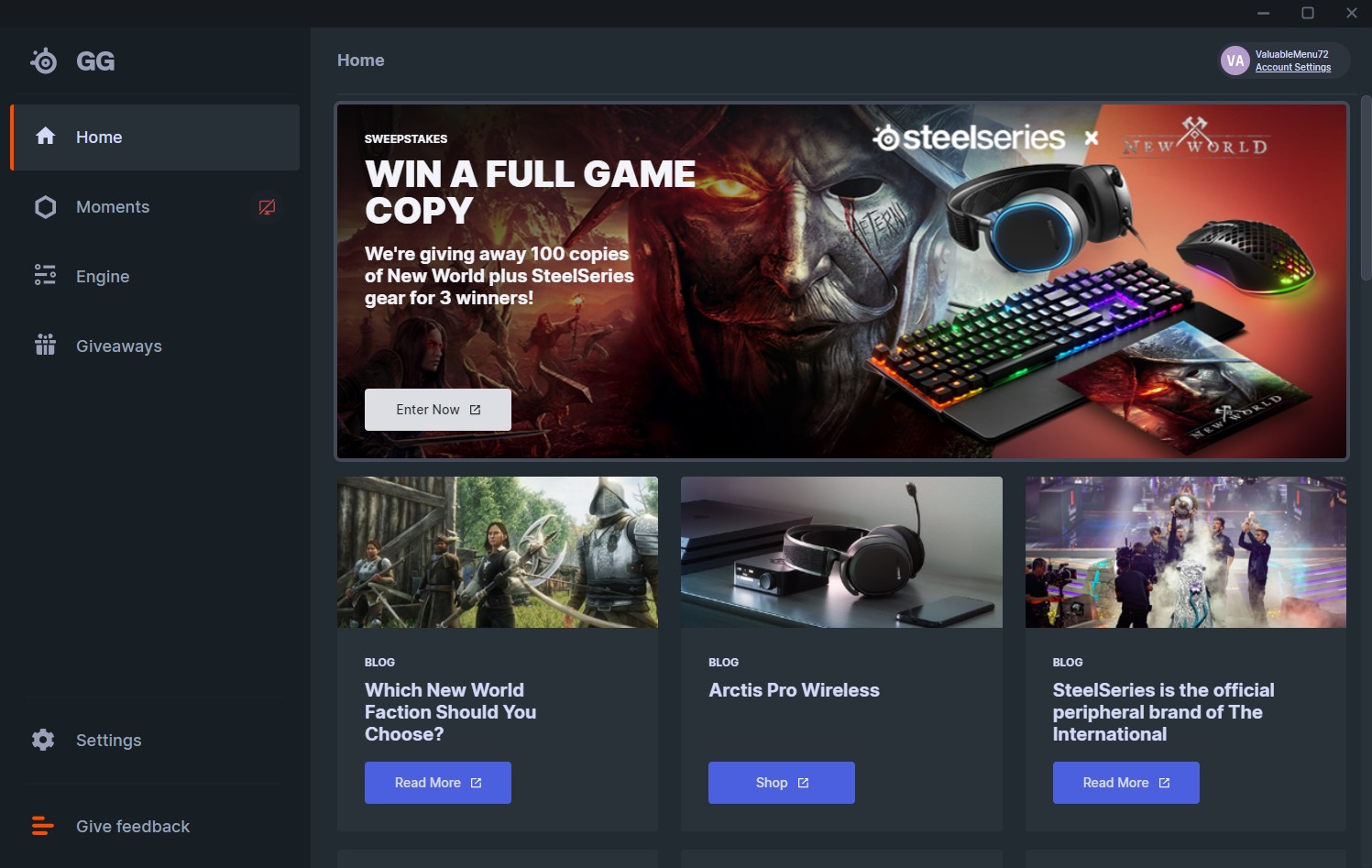1372x868 pixels.
Task: Click the Enter Now sweepstakes button
Action: tap(438, 410)
